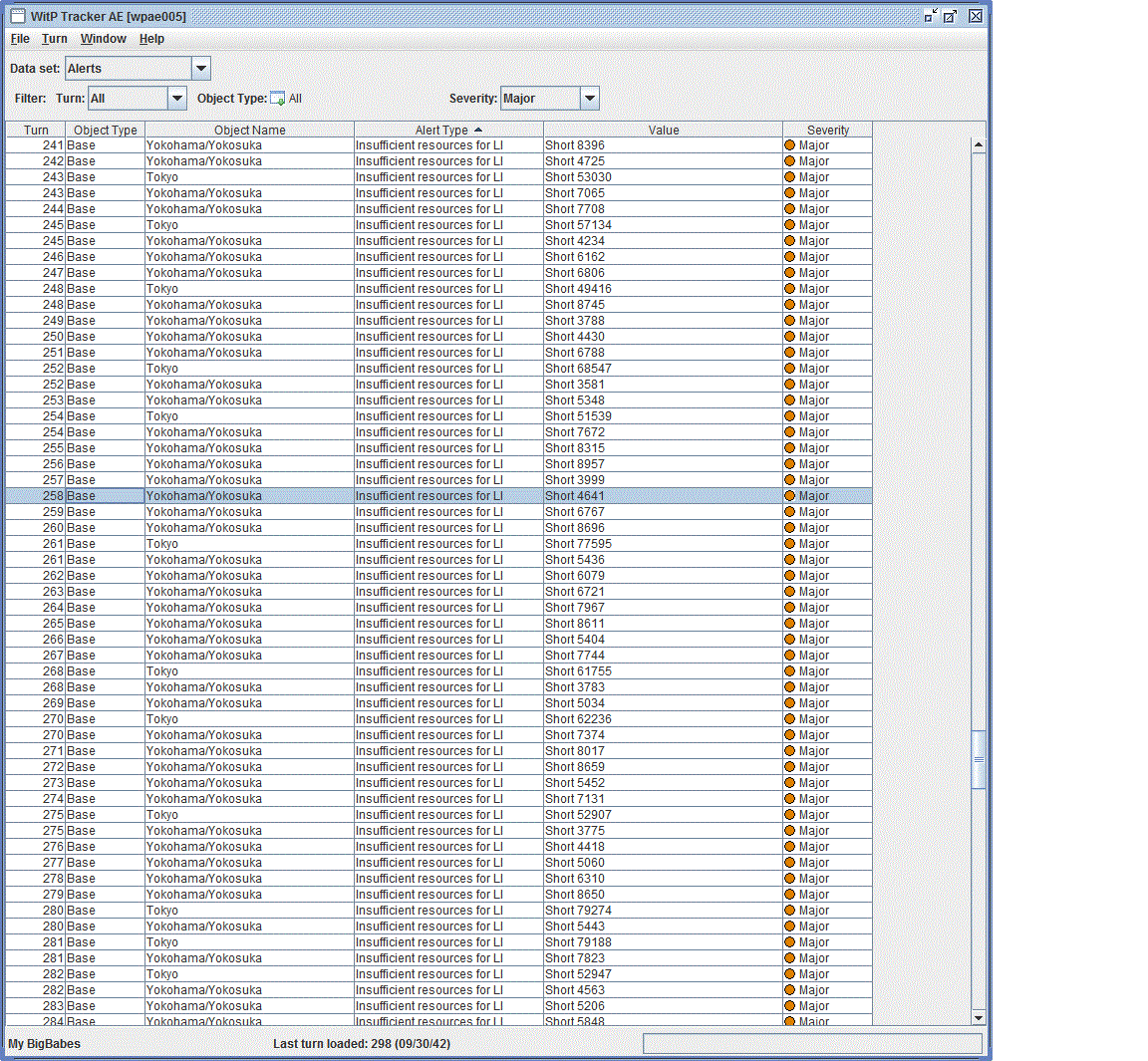
Task: Click the orange severity icon for Short 68547
Action: (x=790, y=368)
